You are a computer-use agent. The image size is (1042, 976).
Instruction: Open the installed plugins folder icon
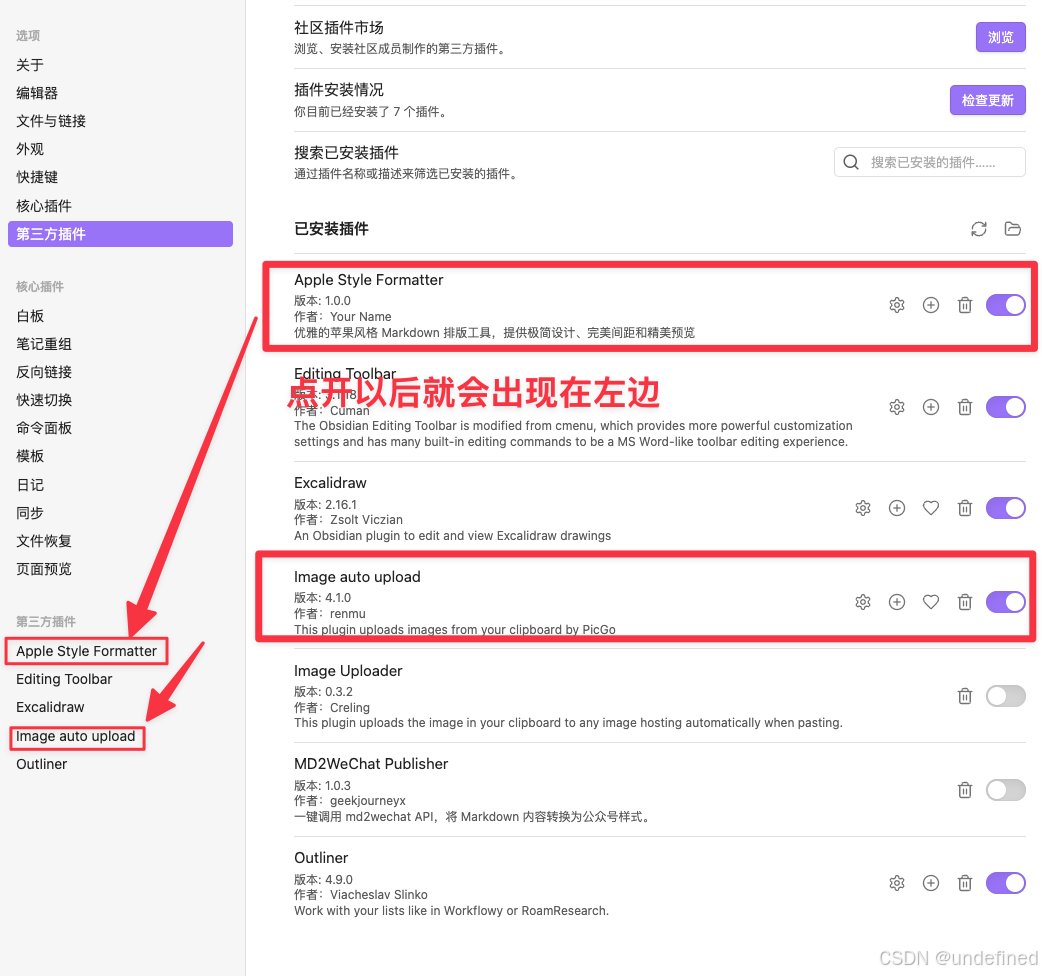click(x=1012, y=229)
